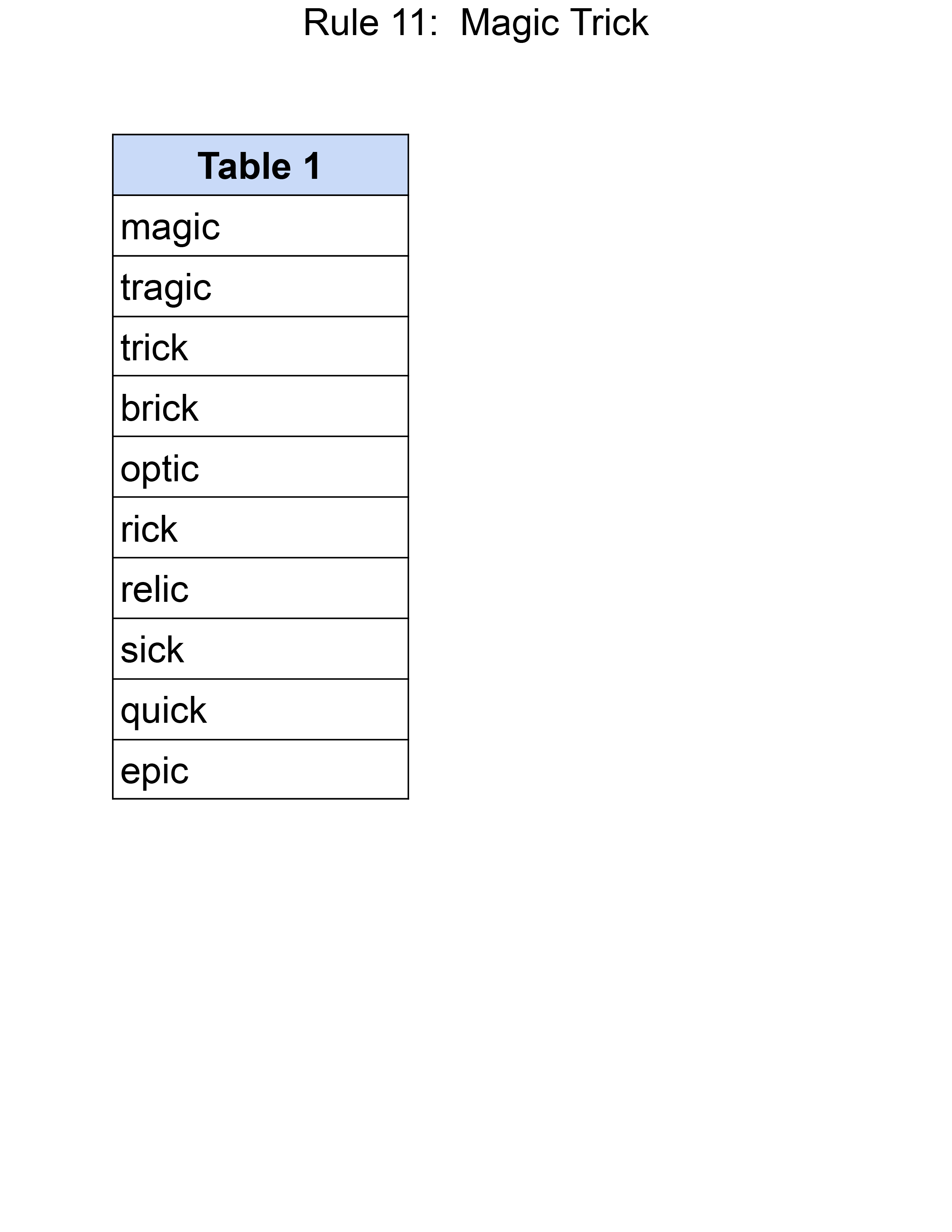Click the numeral "1" in the table header

312,167
